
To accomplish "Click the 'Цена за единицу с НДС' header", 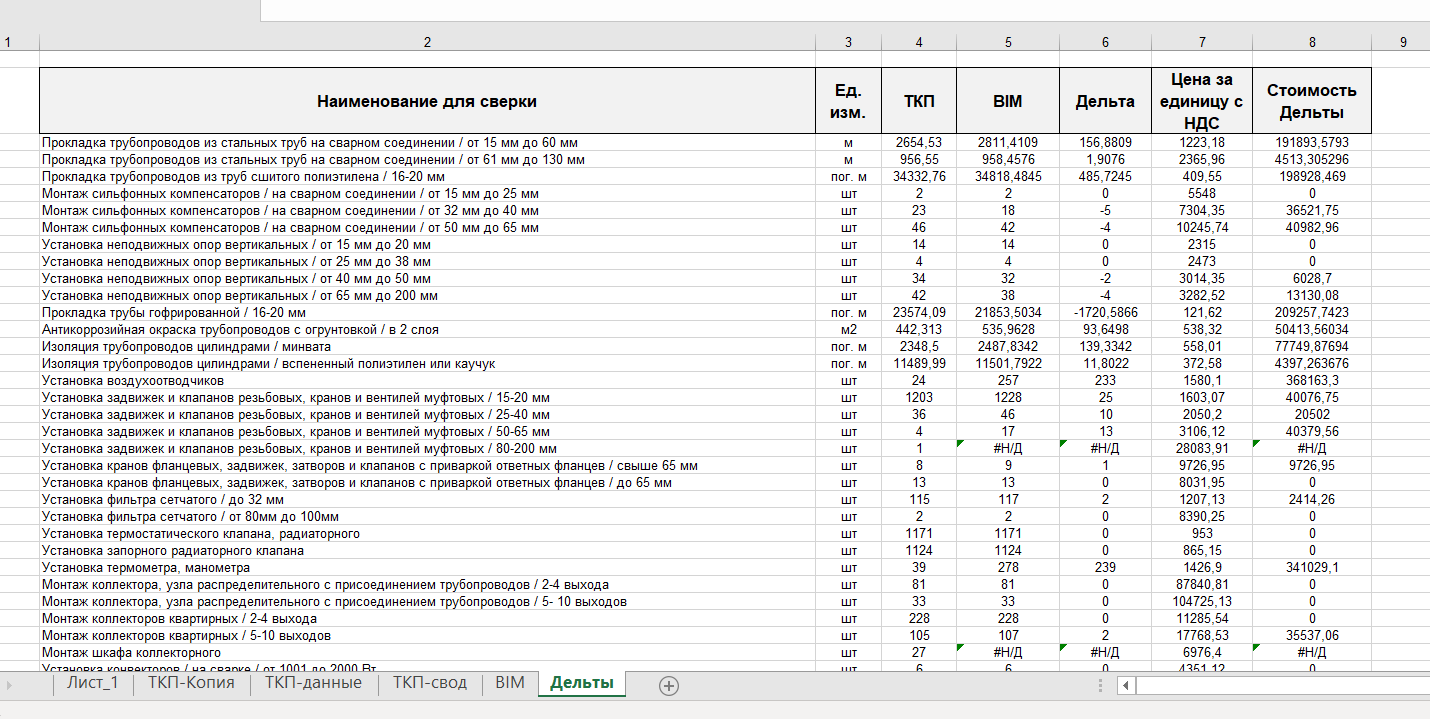I will 1202,101.
